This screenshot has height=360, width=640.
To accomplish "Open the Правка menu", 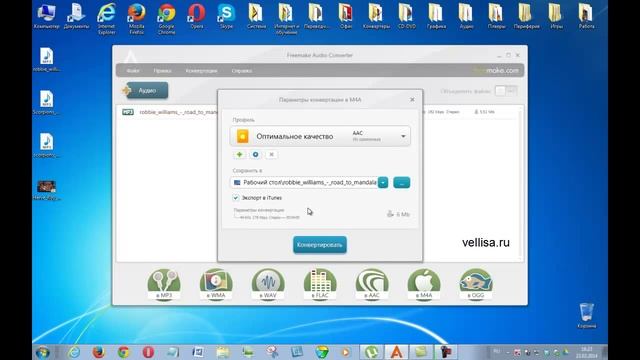I will 162,71.
